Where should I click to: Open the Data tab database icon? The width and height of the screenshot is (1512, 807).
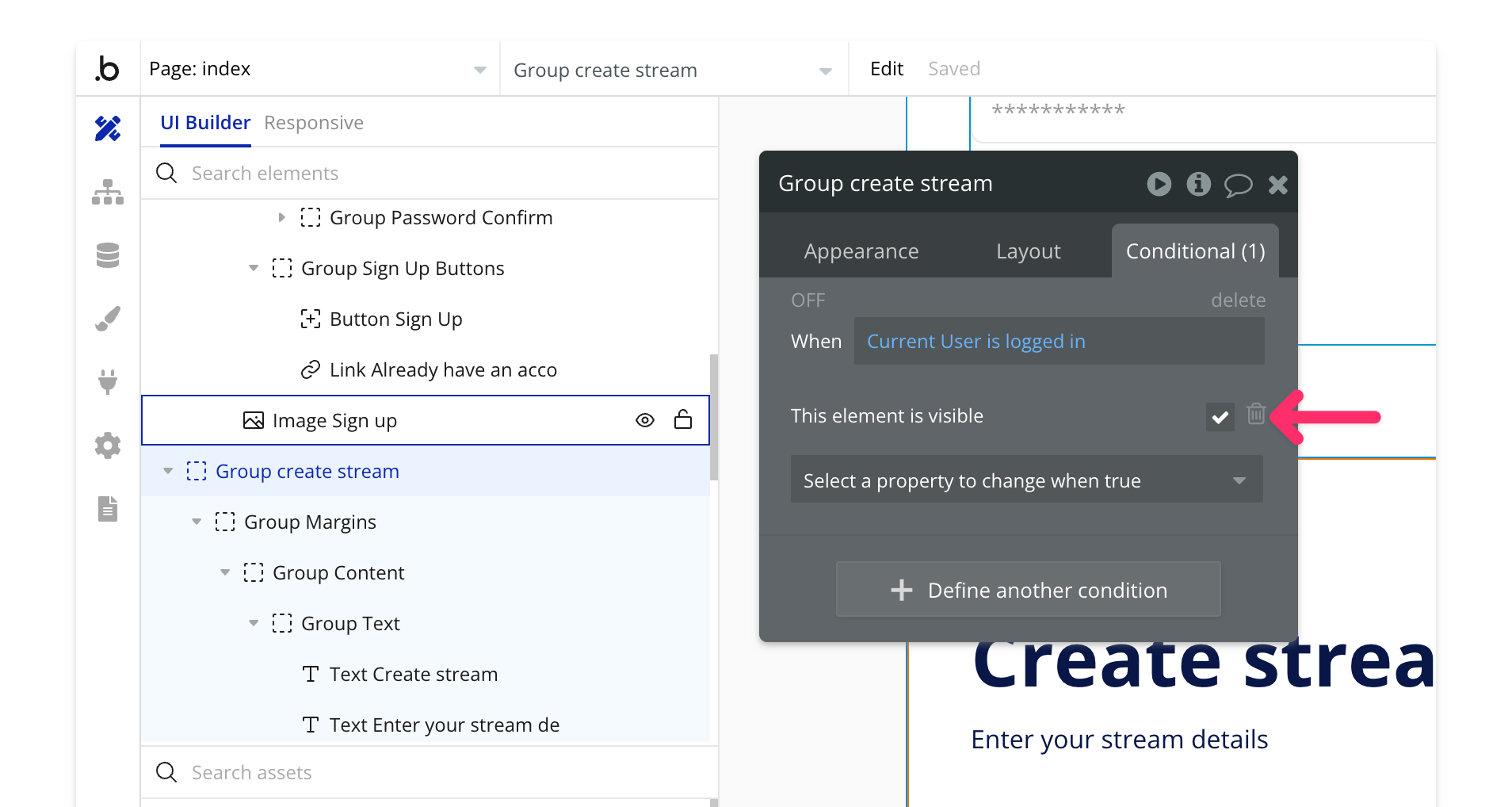click(108, 255)
